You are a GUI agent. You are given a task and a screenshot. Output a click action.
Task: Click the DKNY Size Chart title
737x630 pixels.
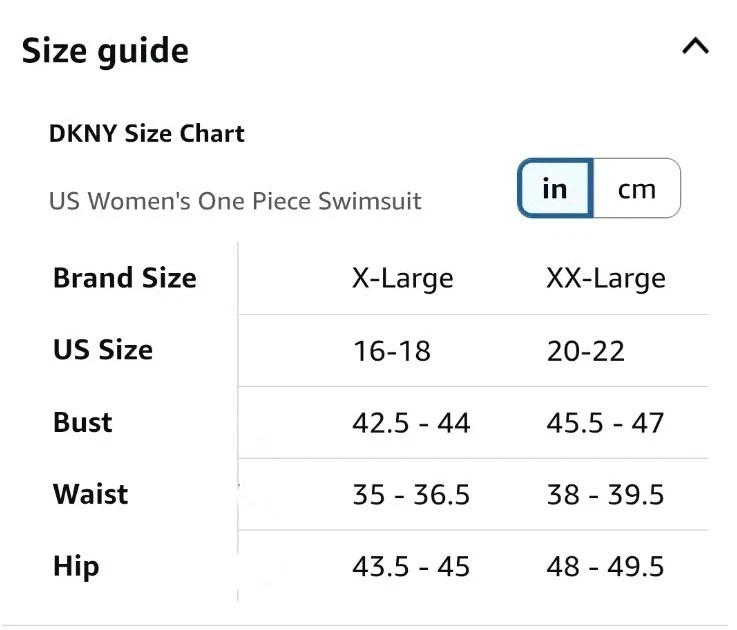tap(147, 134)
